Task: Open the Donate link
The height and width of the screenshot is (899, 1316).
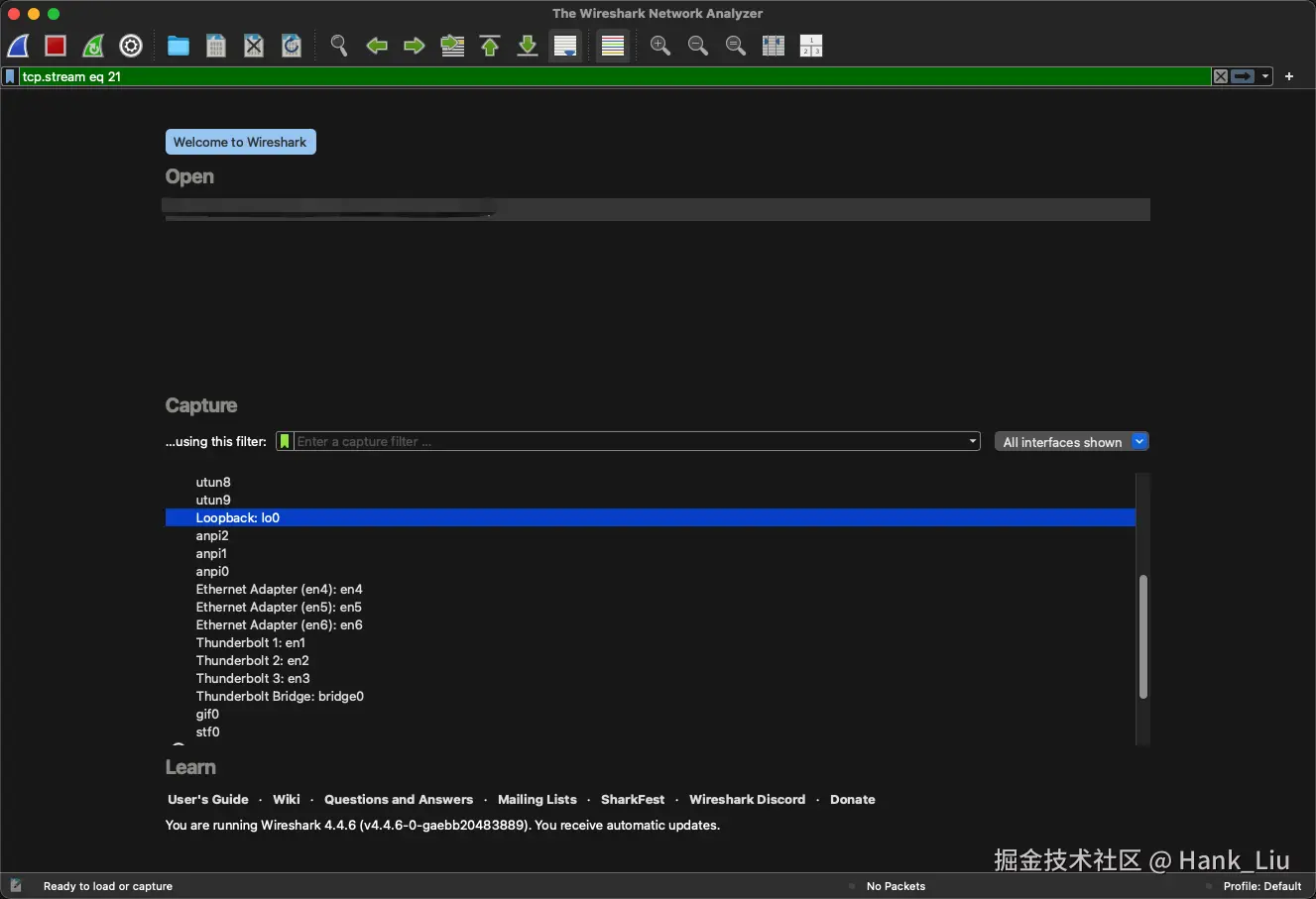Action: [x=853, y=800]
